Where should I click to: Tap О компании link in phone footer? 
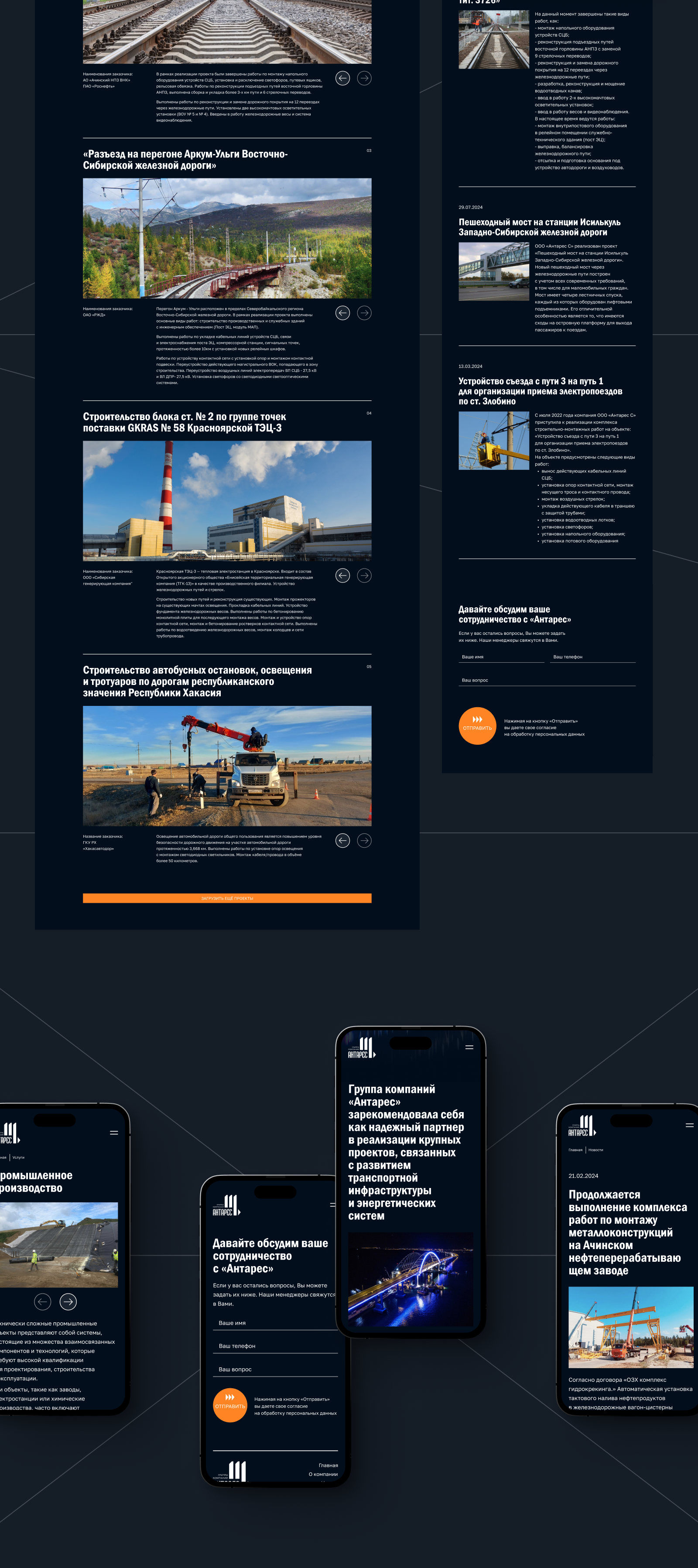pyautogui.click(x=322, y=1474)
